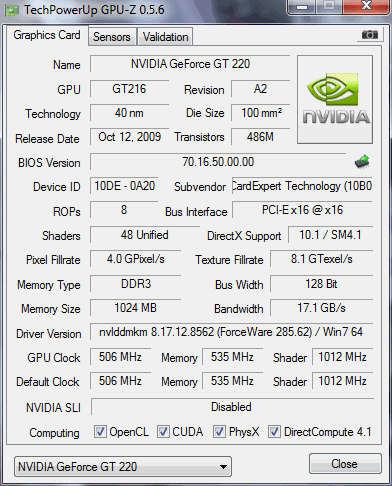Toggle the PhysX checkbox

tap(219, 431)
